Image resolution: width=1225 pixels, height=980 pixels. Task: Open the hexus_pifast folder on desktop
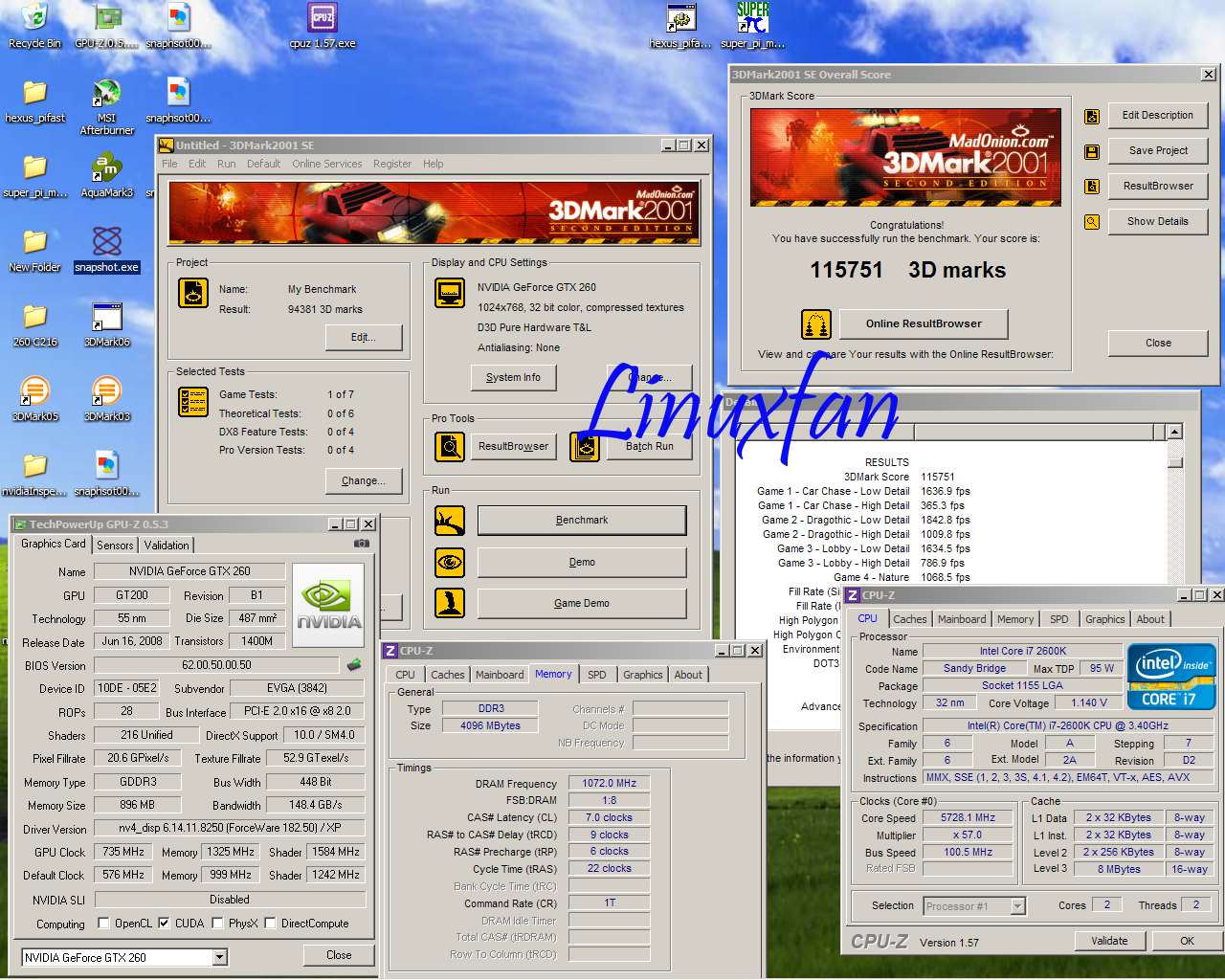(x=35, y=100)
